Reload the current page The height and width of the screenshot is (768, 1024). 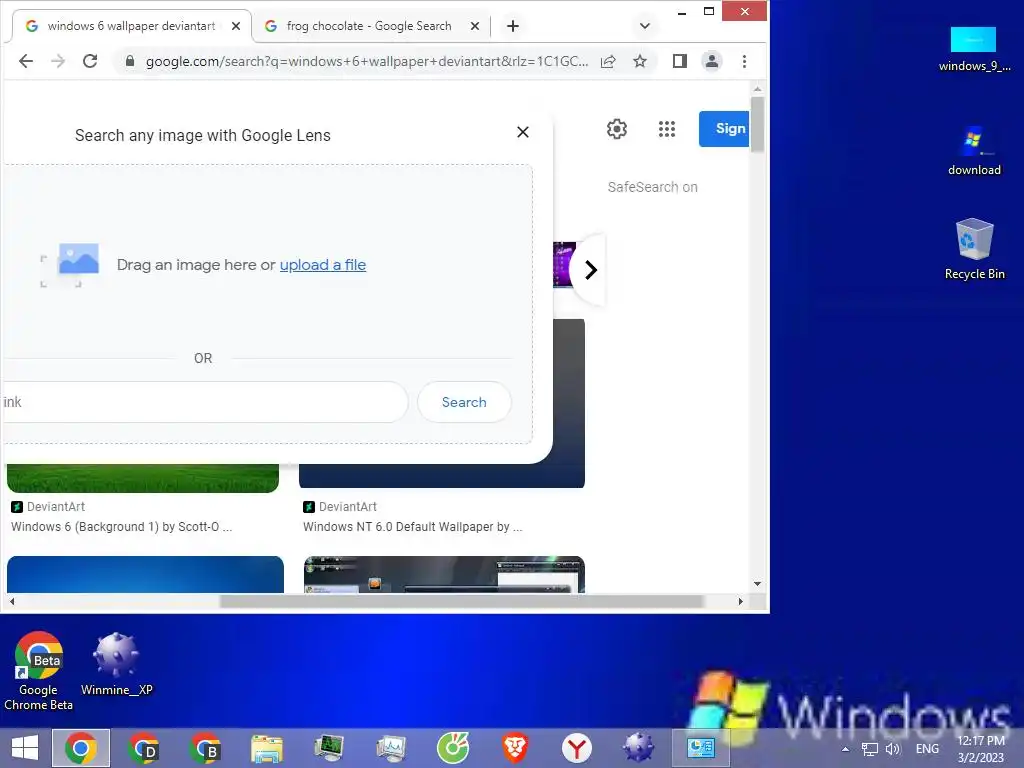tap(90, 61)
